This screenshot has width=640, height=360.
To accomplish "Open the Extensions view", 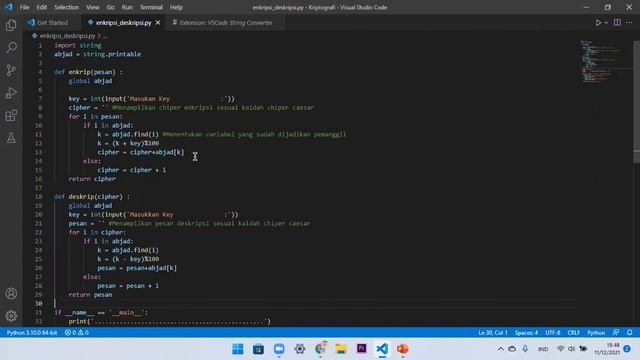I will tap(11, 116).
